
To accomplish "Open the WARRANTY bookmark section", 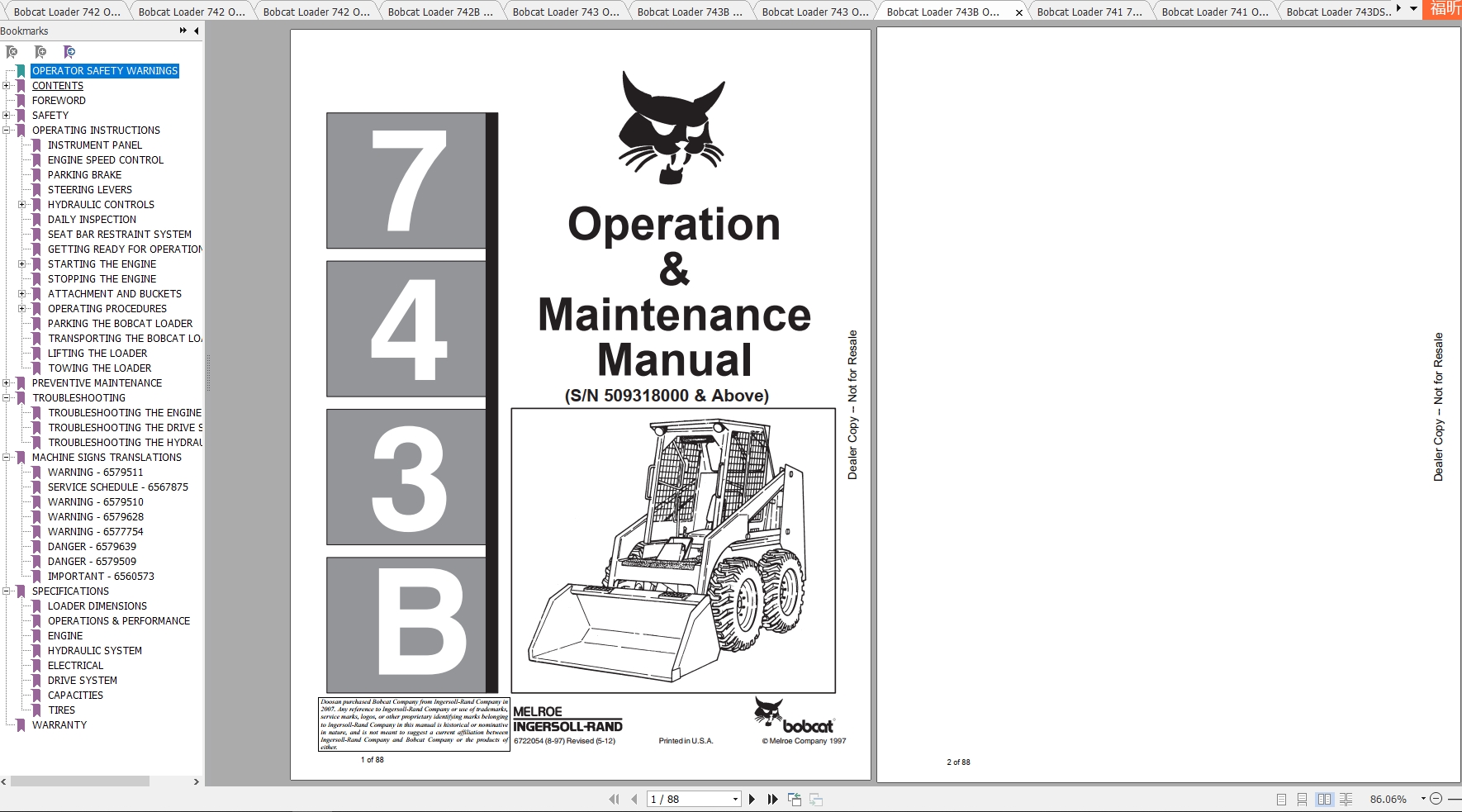I will click(x=60, y=724).
